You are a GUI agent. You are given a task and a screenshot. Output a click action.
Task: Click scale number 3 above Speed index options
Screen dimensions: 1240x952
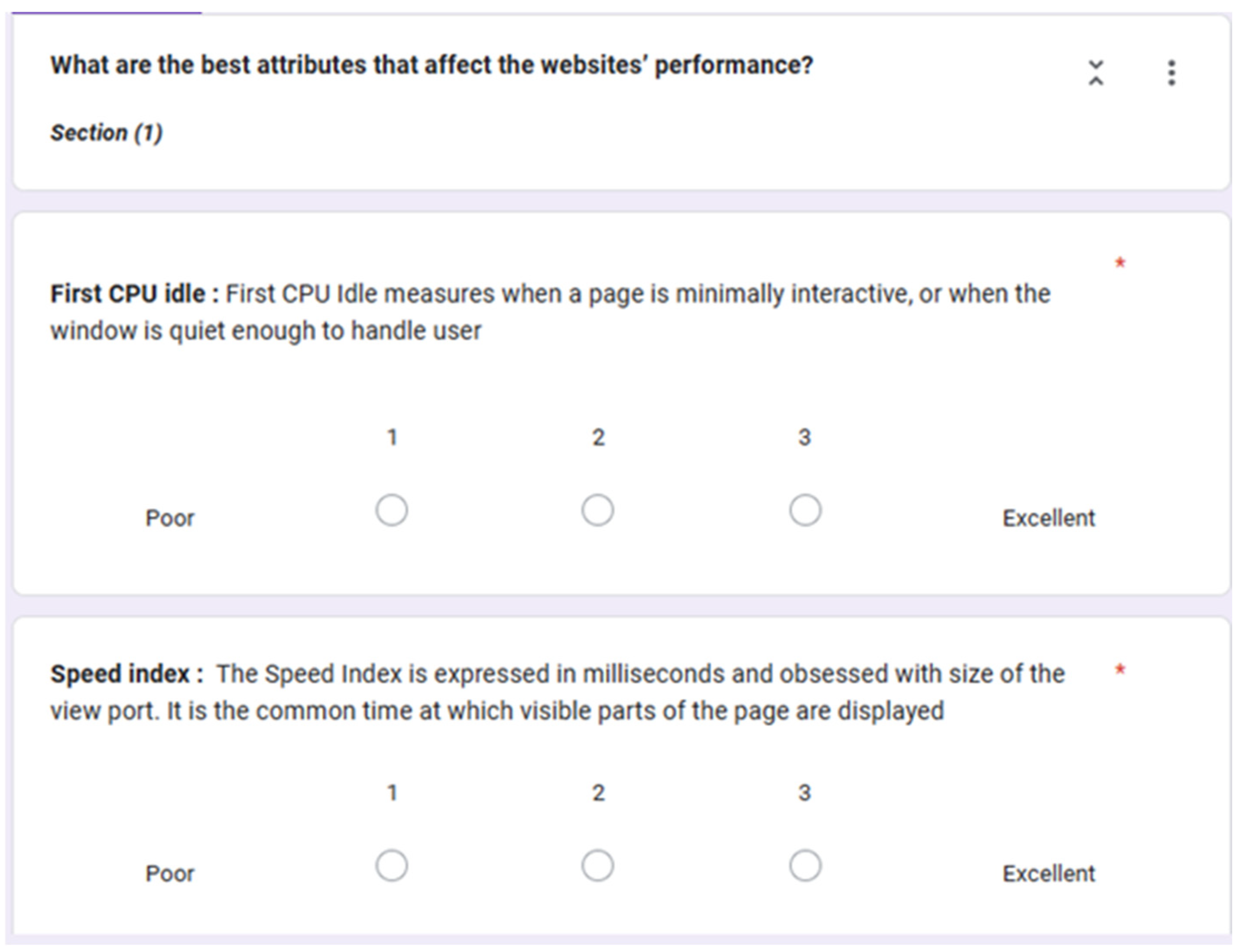(x=805, y=792)
